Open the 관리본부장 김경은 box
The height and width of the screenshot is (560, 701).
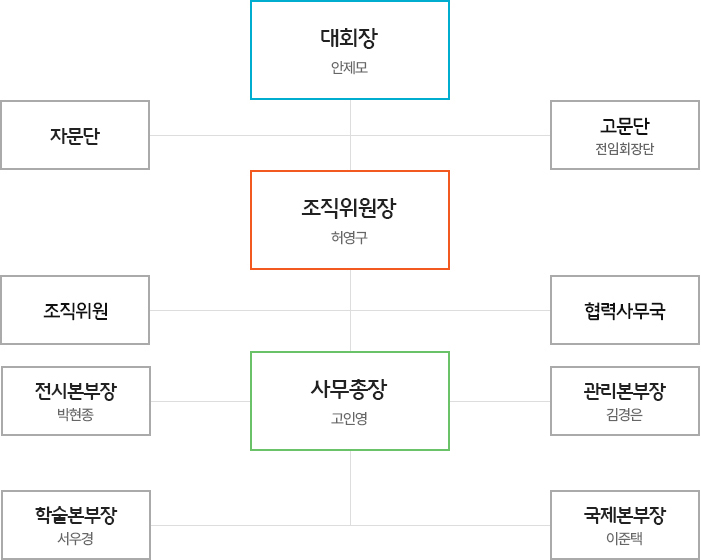tap(625, 401)
